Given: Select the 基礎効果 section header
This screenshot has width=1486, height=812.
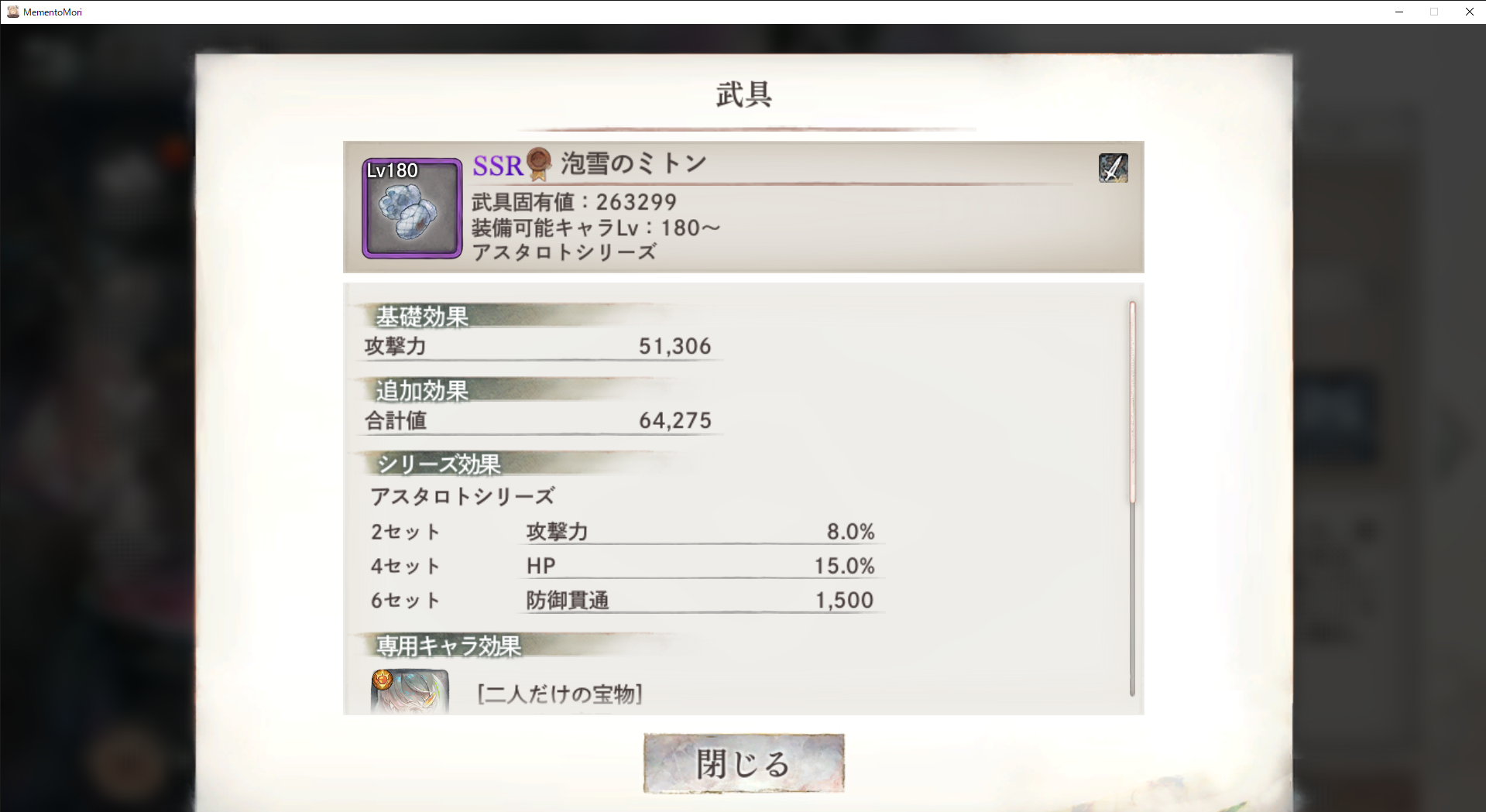Looking at the screenshot, I should (421, 316).
